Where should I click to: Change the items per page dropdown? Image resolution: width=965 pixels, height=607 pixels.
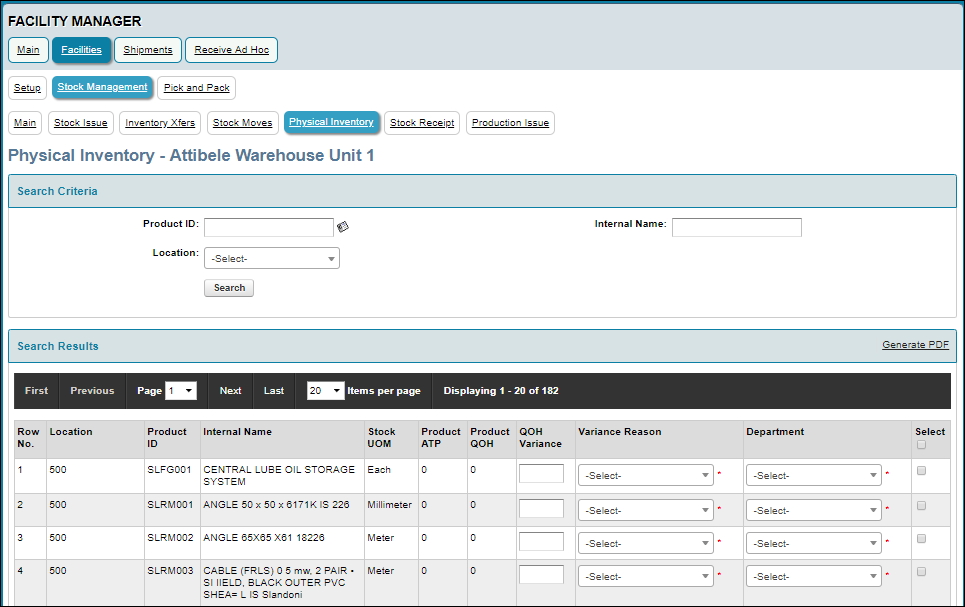325,391
